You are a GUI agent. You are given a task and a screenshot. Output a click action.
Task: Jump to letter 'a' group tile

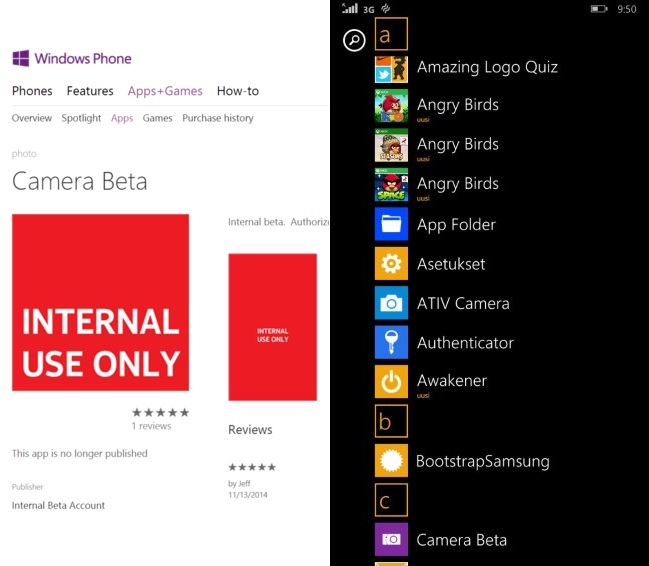pos(391,34)
